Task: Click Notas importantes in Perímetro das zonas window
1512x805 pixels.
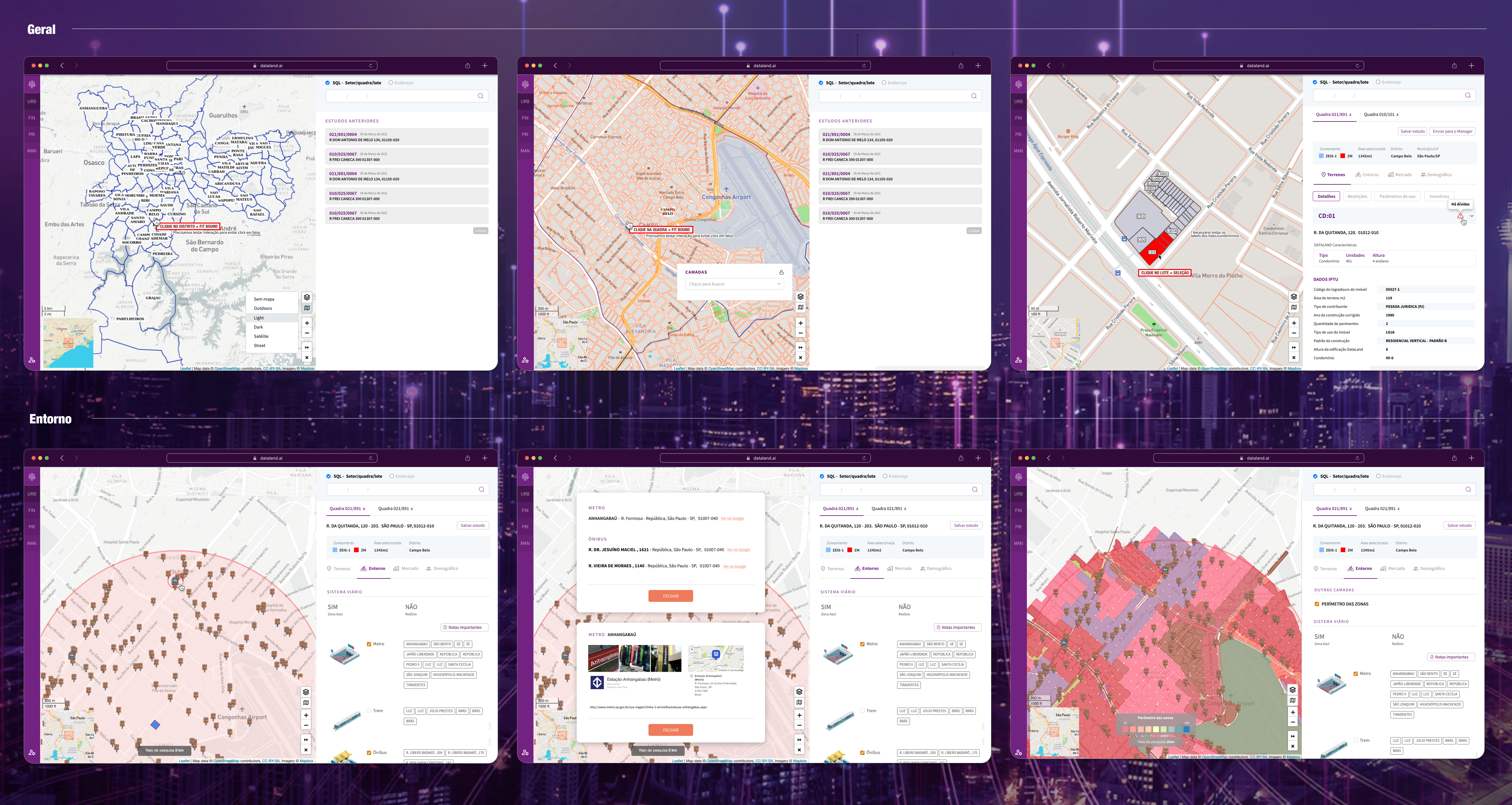Action: coord(1451,657)
